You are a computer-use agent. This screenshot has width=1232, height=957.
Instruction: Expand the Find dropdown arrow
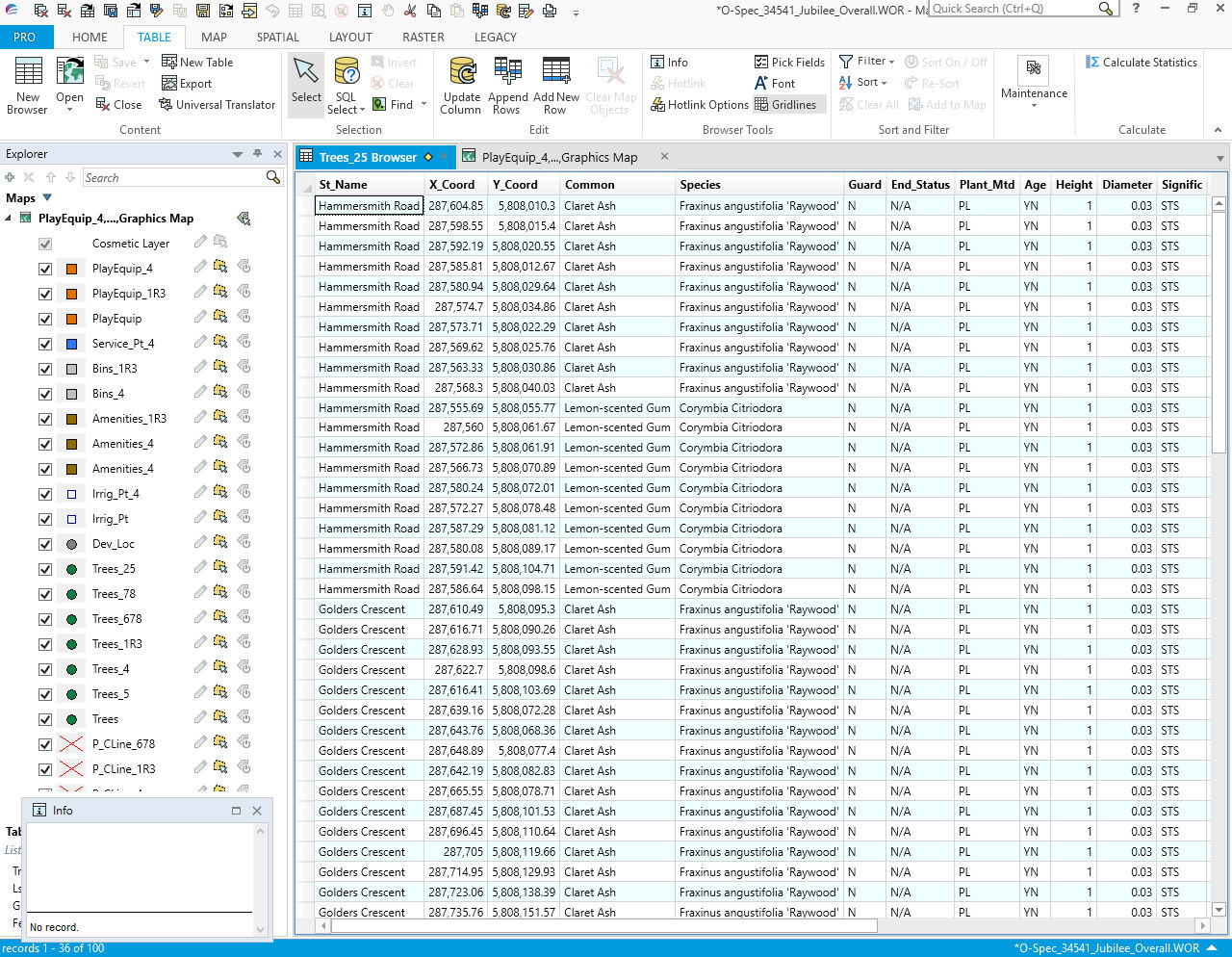423,104
